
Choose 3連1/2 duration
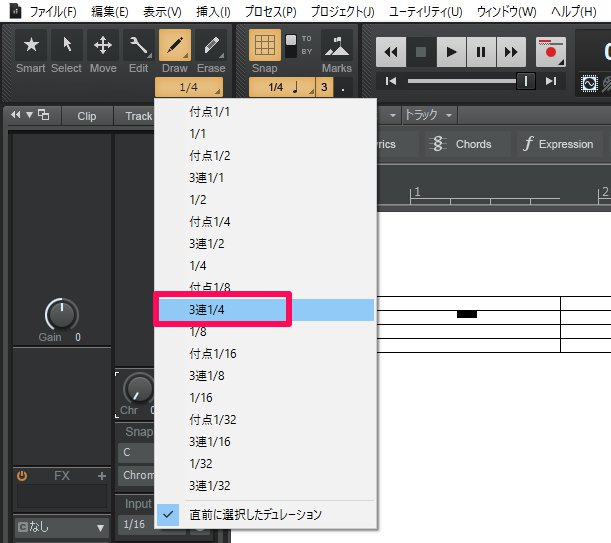(x=265, y=244)
